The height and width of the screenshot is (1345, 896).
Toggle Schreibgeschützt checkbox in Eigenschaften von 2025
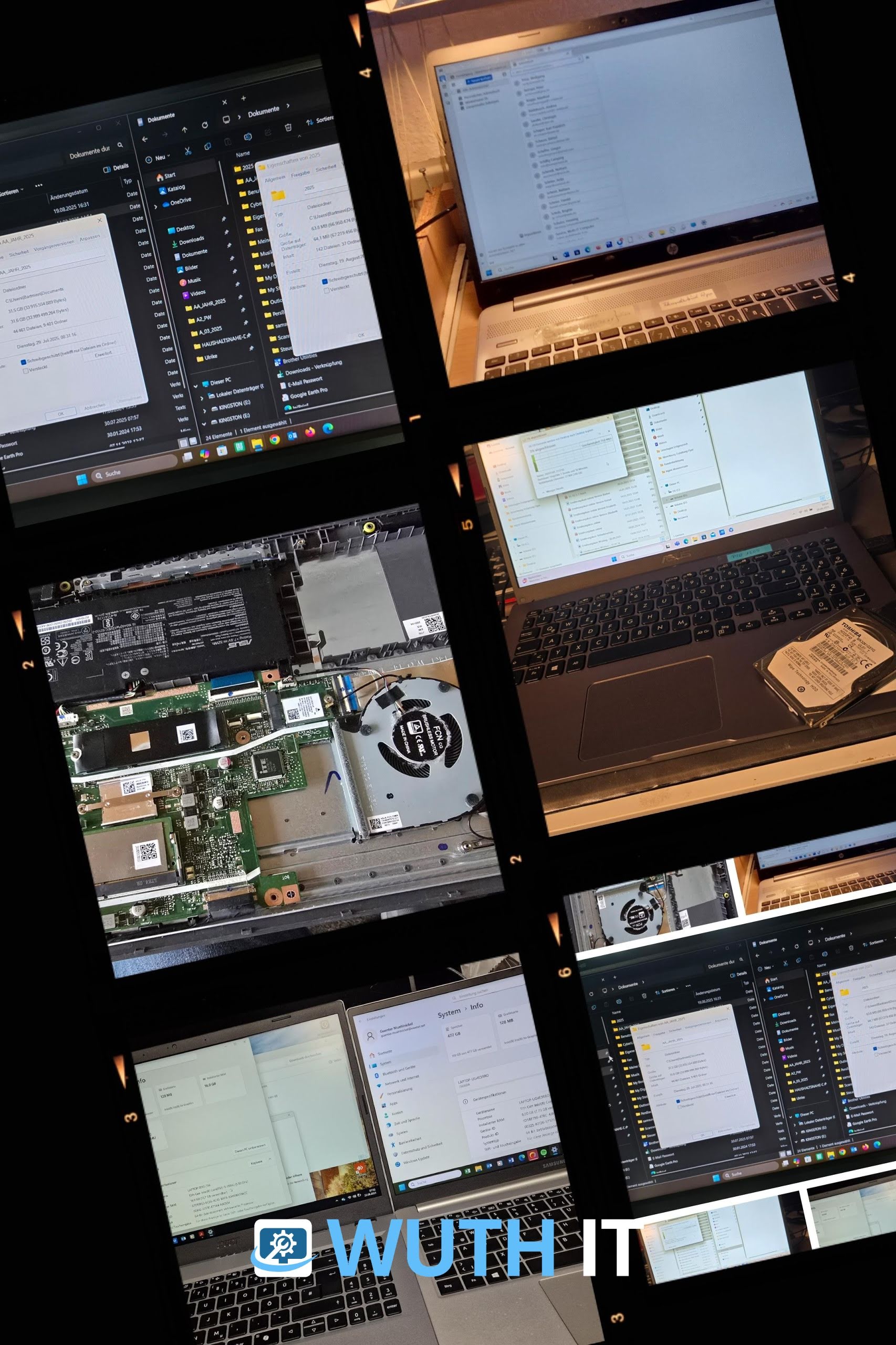coord(325,281)
